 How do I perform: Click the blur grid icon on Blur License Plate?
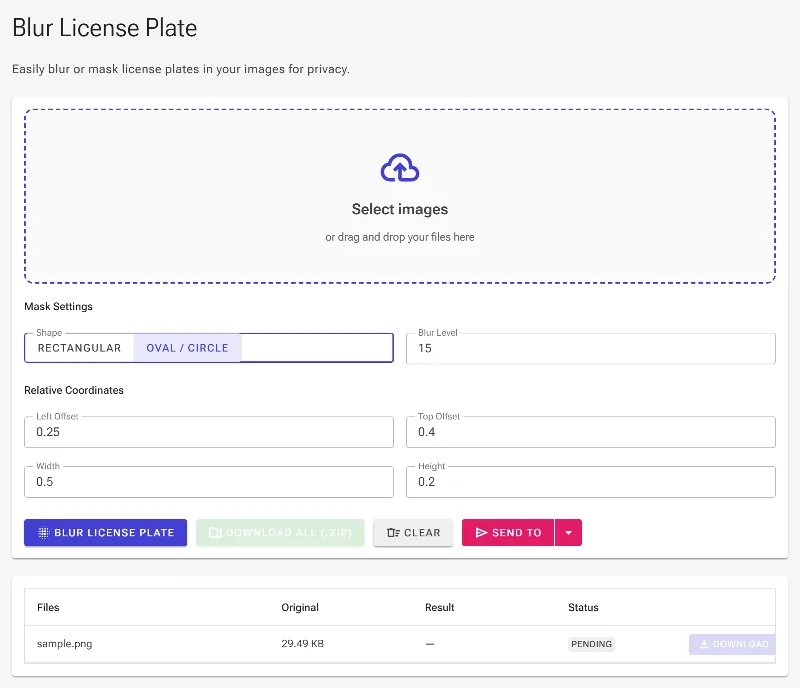(x=44, y=533)
